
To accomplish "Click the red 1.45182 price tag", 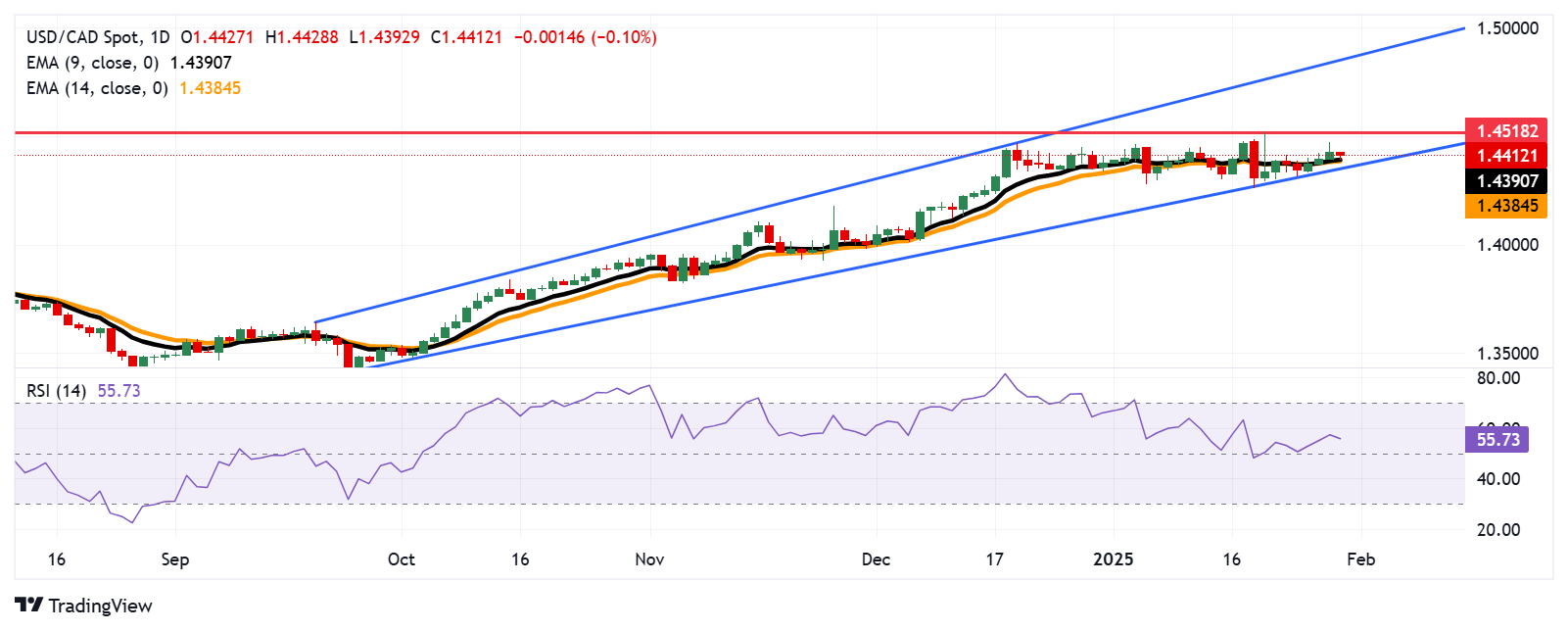I will [x=1506, y=130].
